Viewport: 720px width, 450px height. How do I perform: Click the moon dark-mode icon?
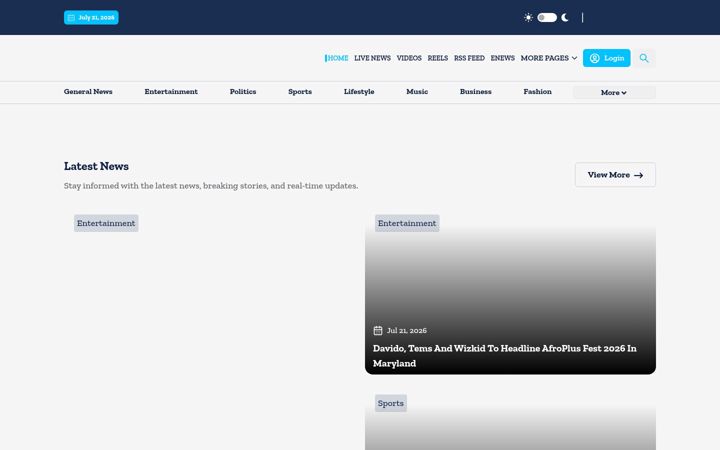(x=565, y=17)
